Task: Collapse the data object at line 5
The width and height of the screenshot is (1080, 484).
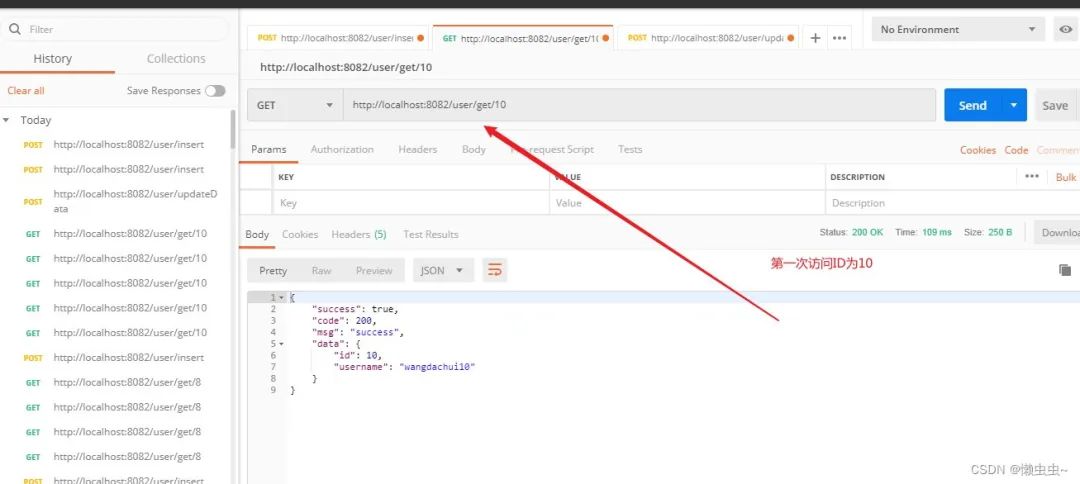Action: [x=281, y=344]
